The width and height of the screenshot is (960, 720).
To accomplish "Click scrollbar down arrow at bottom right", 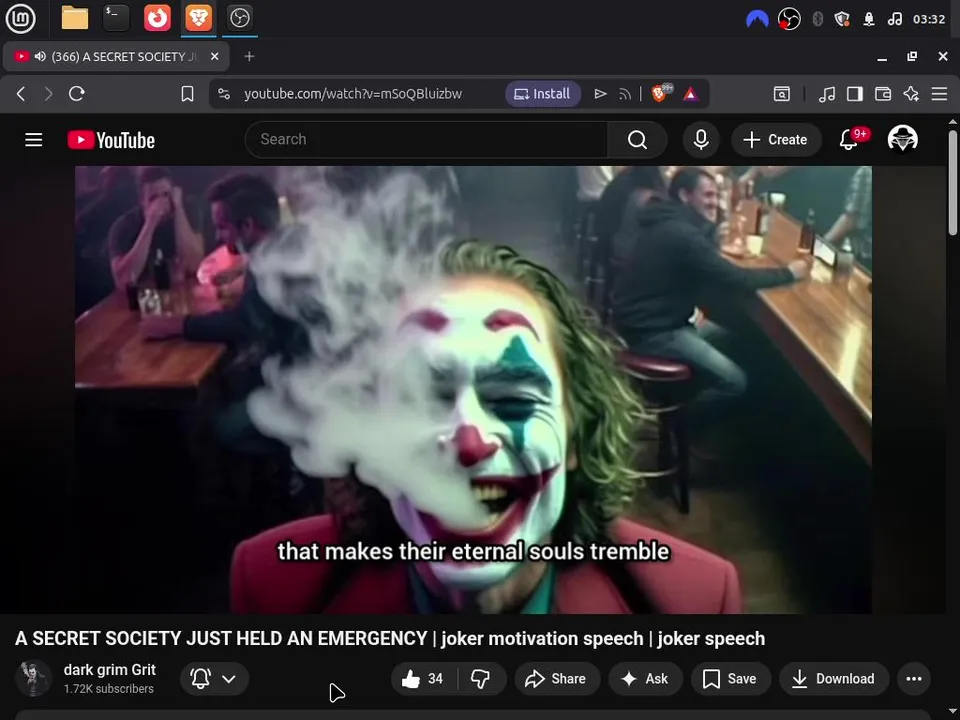I will [953, 712].
